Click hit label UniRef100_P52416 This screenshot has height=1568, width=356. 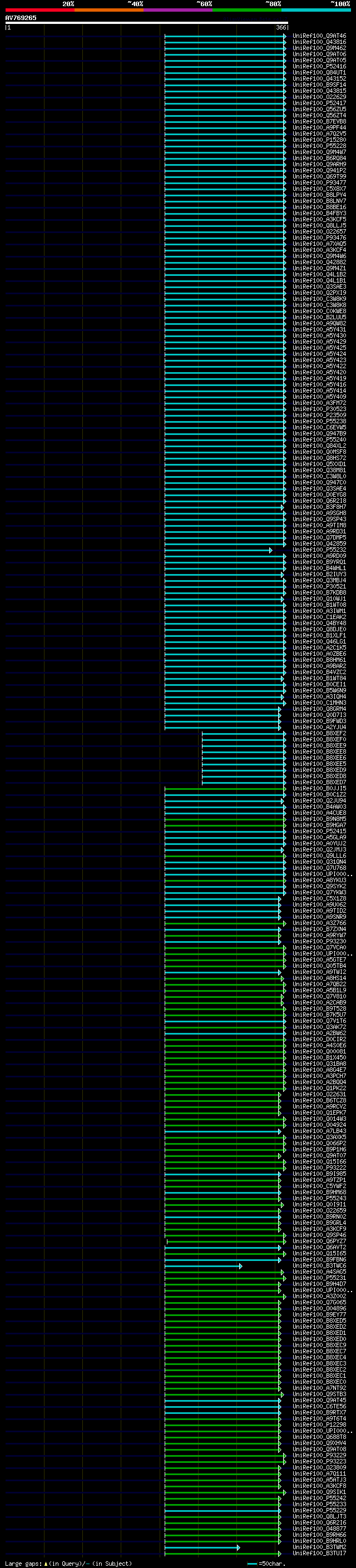click(319, 66)
